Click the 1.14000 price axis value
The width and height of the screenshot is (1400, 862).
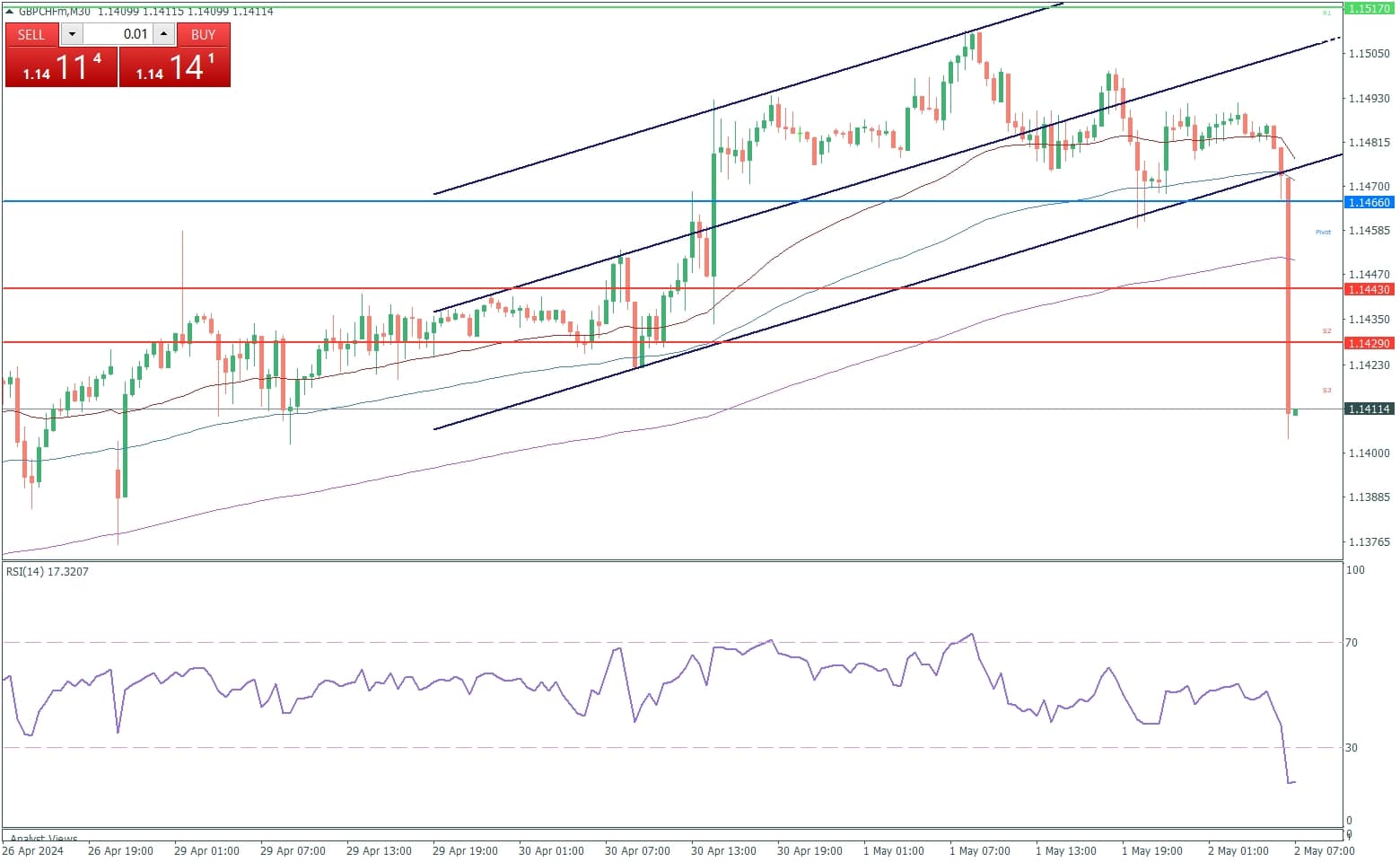click(1369, 453)
